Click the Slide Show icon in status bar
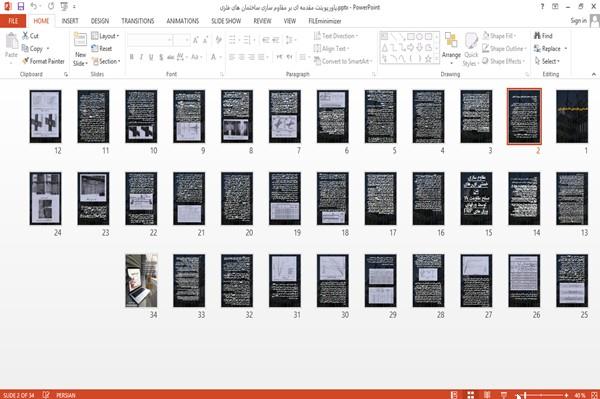 pos(504,395)
